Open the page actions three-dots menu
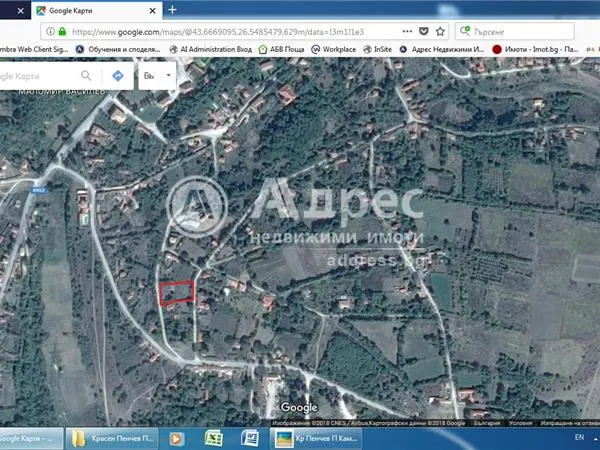The height and width of the screenshot is (450, 600). point(407,31)
